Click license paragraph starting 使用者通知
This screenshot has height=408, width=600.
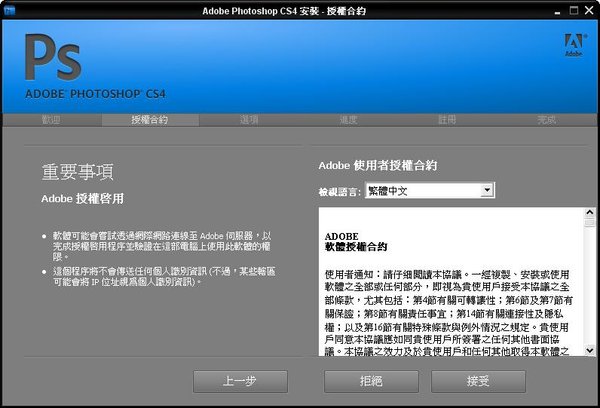tap(448, 313)
